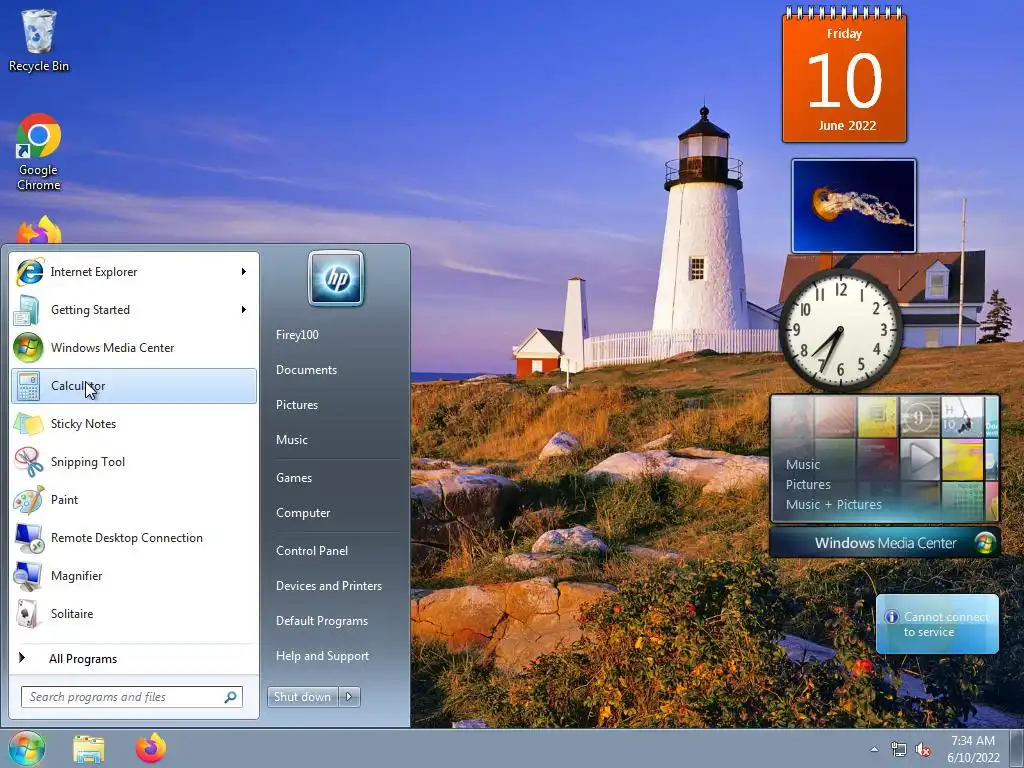Image resolution: width=1024 pixels, height=768 pixels.
Task: Expand the Internet Explorer jump list arrow
Action: pyautogui.click(x=244, y=272)
